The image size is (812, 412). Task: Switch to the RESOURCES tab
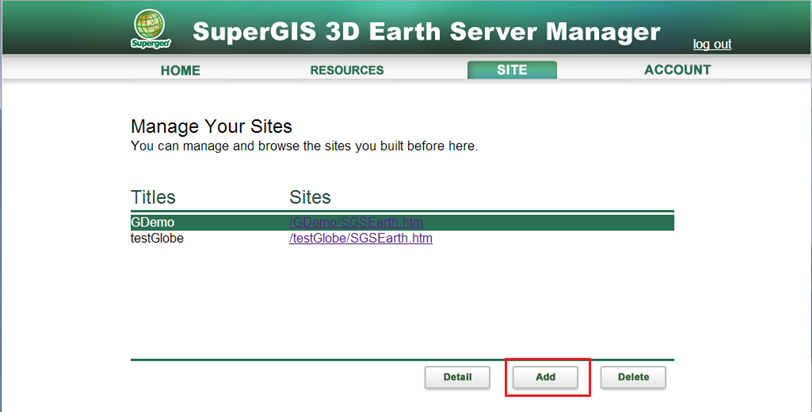(x=347, y=70)
